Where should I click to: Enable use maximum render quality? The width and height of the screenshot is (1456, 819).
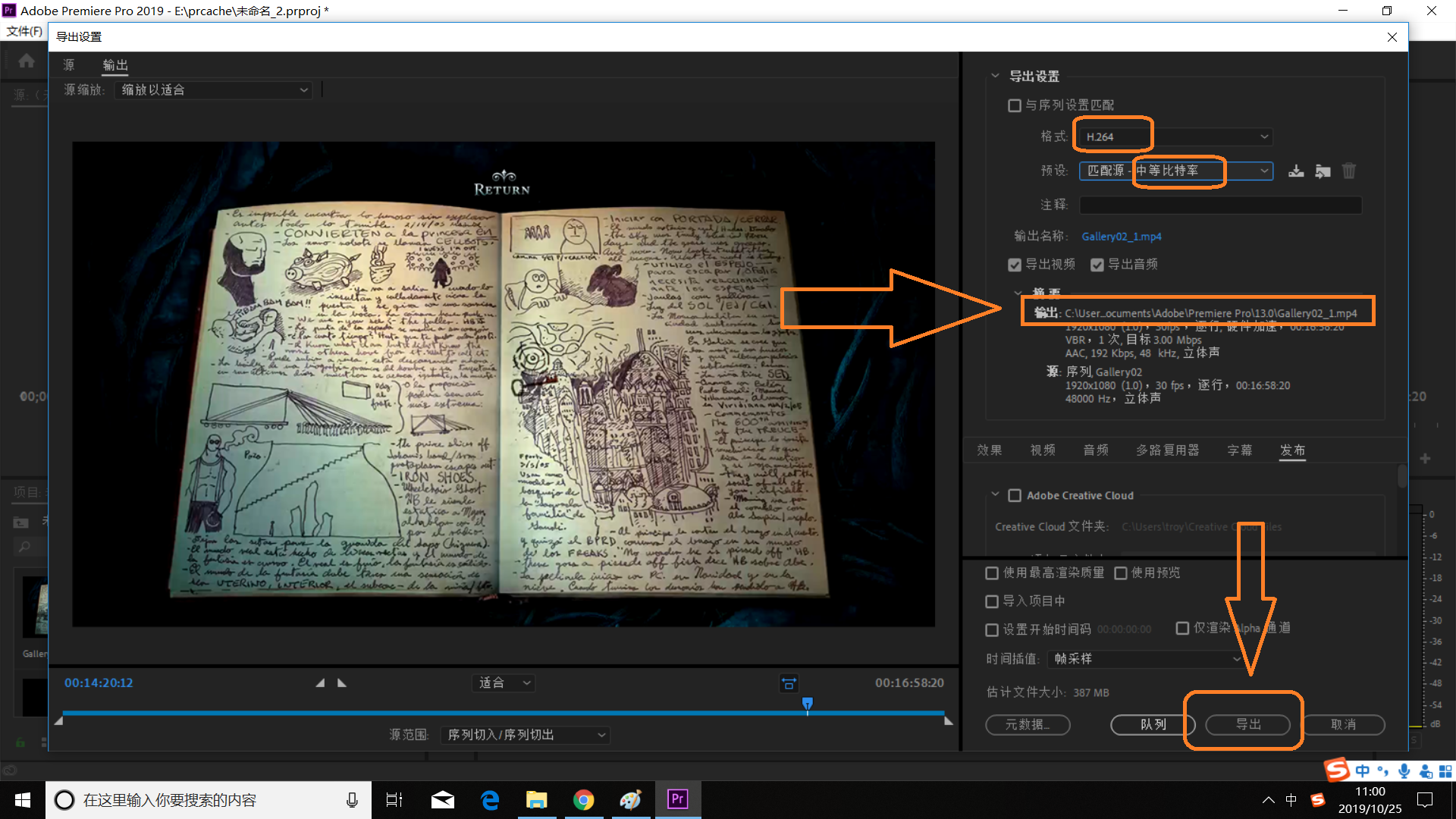pyautogui.click(x=991, y=573)
